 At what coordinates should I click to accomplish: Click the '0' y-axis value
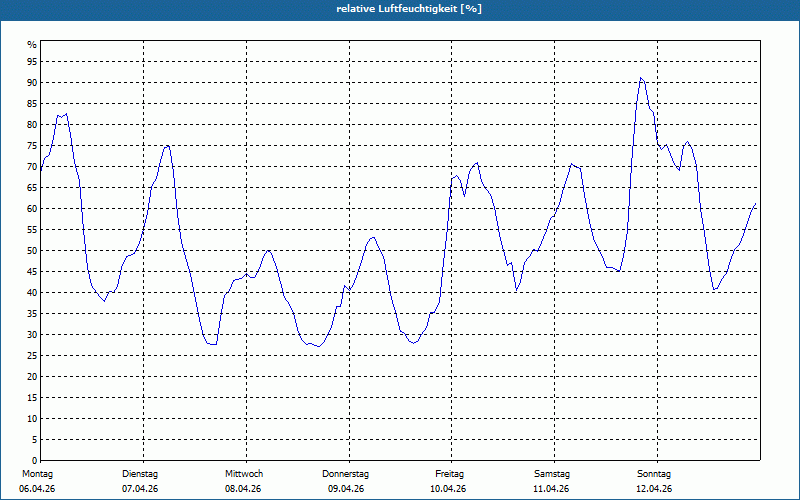click(34, 461)
